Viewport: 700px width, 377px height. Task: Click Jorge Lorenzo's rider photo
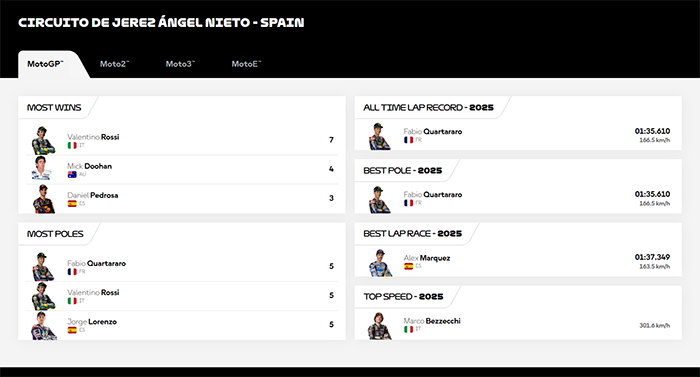click(x=43, y=326)
